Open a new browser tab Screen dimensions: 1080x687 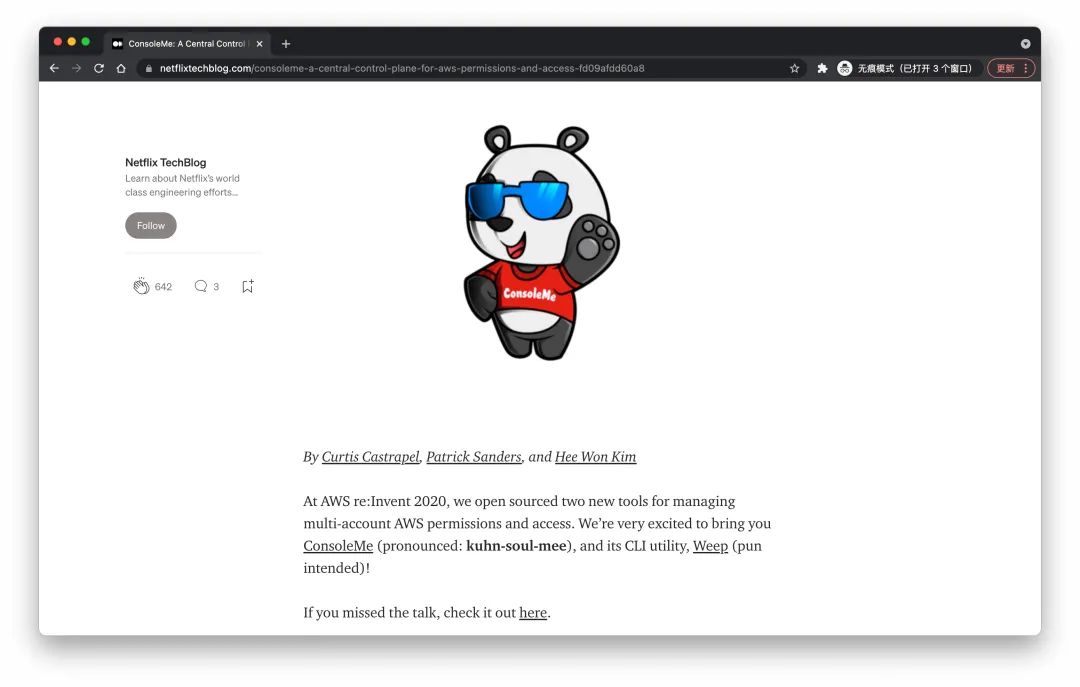(286, 43)
